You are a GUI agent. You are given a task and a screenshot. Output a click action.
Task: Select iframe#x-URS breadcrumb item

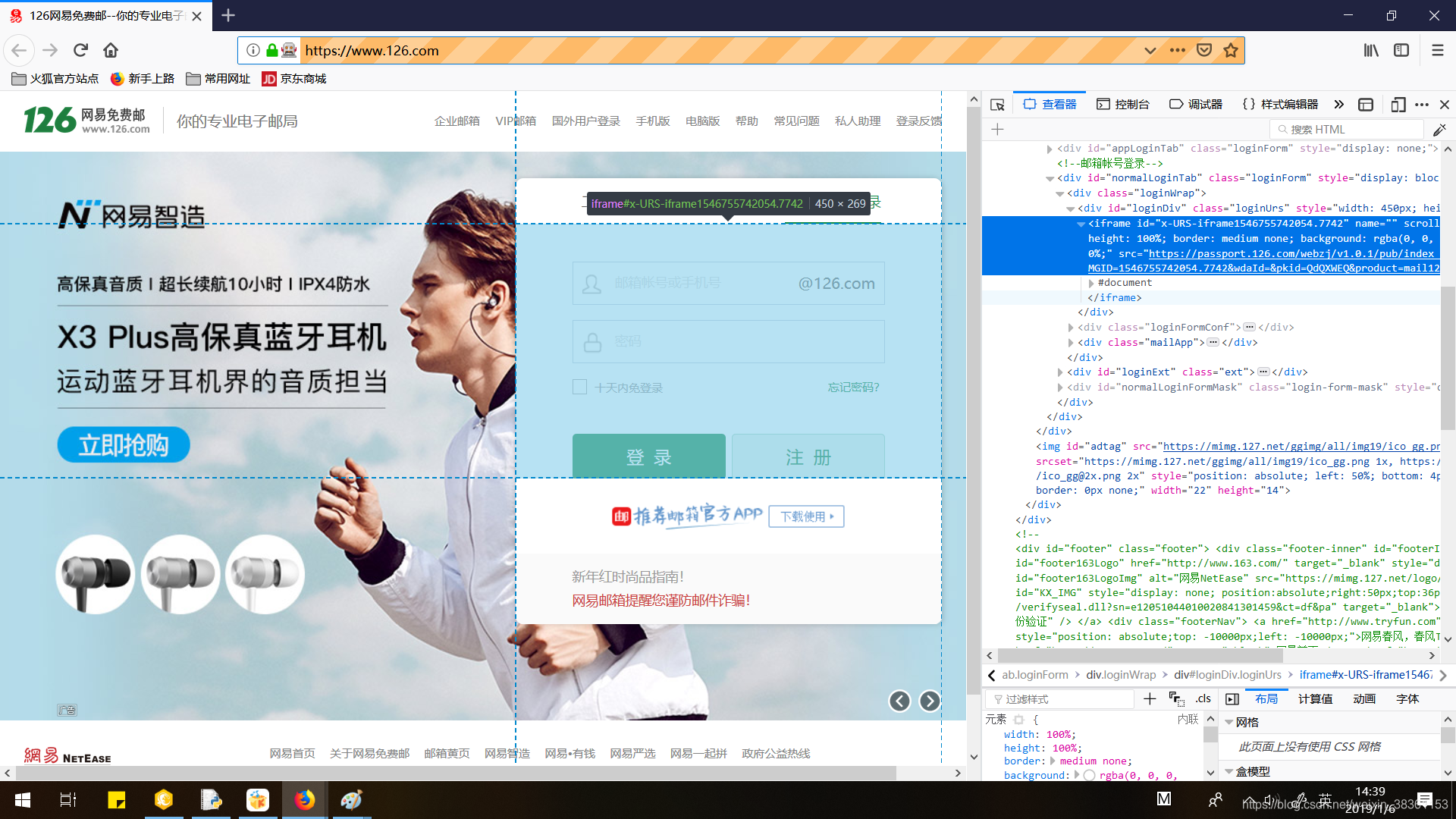point(1365,674)
